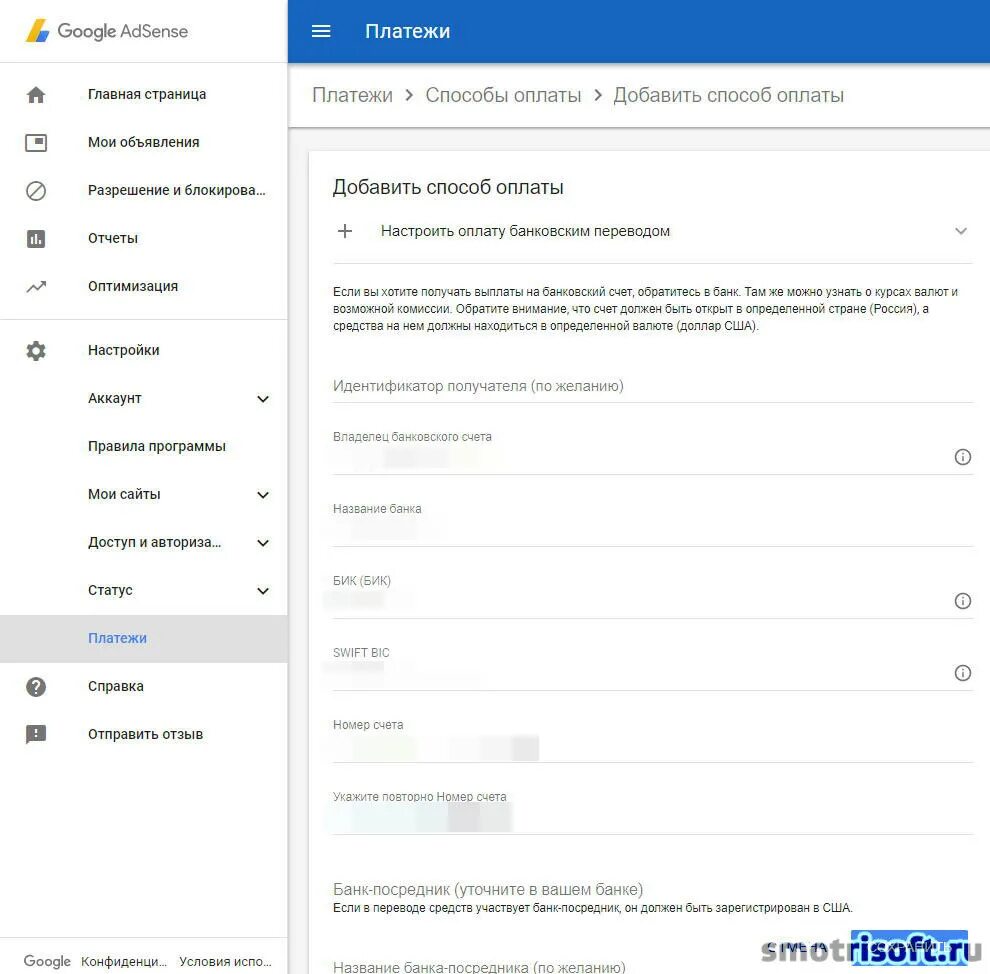Viewport: 990px width, 974px height.
Task: Click the Справка question mark icon
Action: coord(36,687)
